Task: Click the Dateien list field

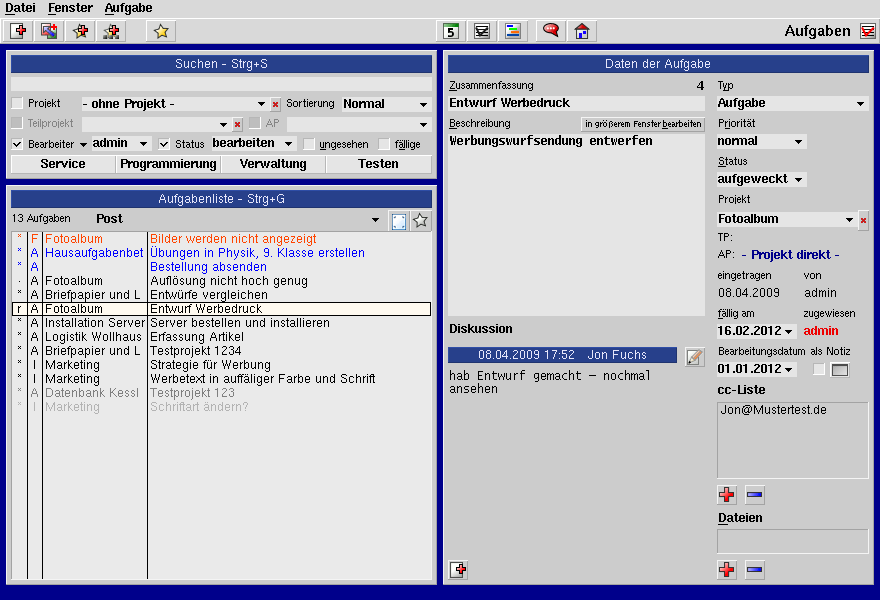Action: tap(792, 542)
